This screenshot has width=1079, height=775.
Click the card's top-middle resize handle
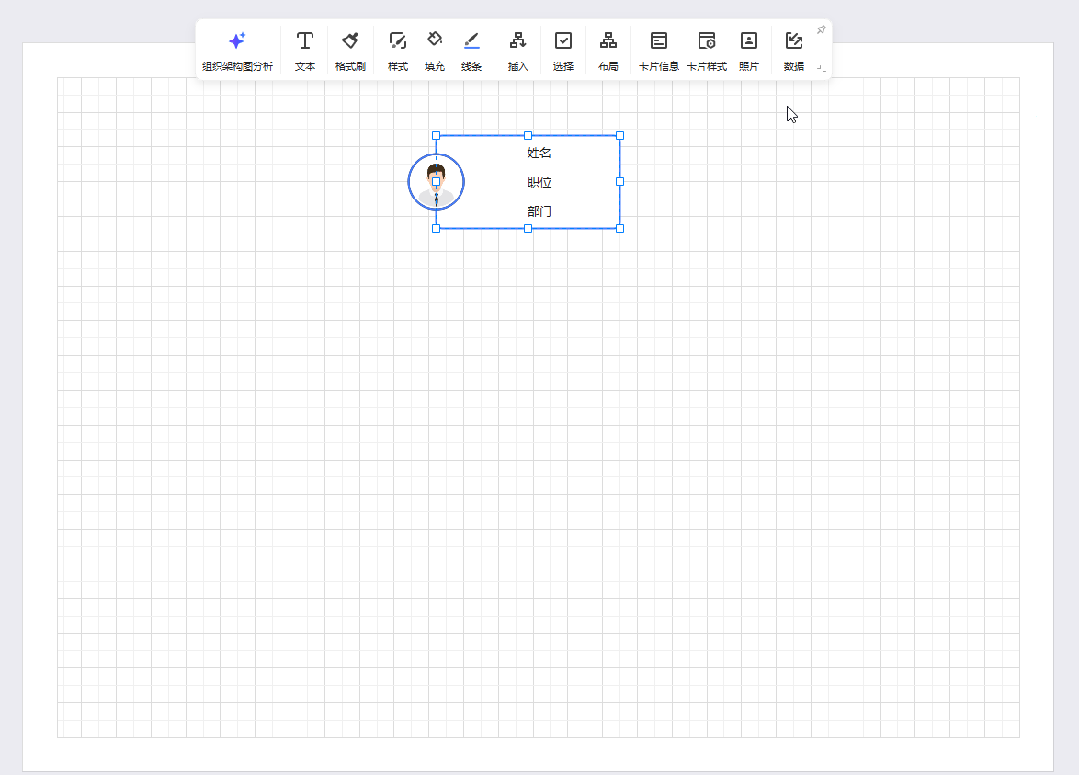(x=528, y=136)
